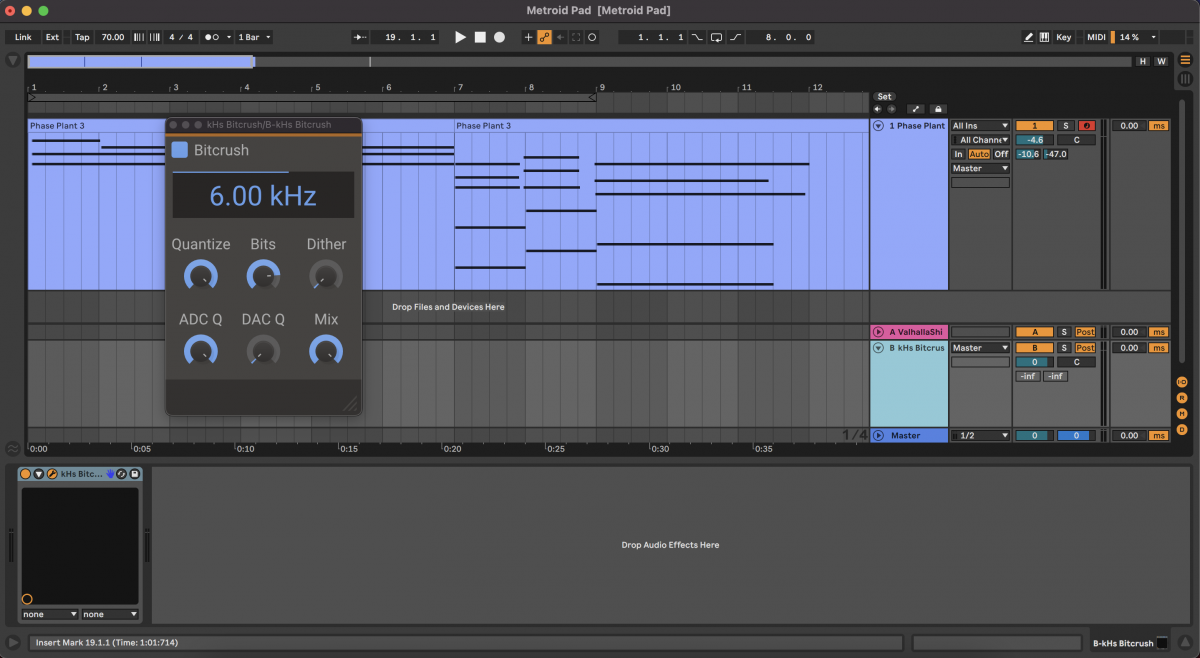Click the hand icon on kHs Bitcrush device title
Viewport: 1200px width, 658px height.
point(111,474)
